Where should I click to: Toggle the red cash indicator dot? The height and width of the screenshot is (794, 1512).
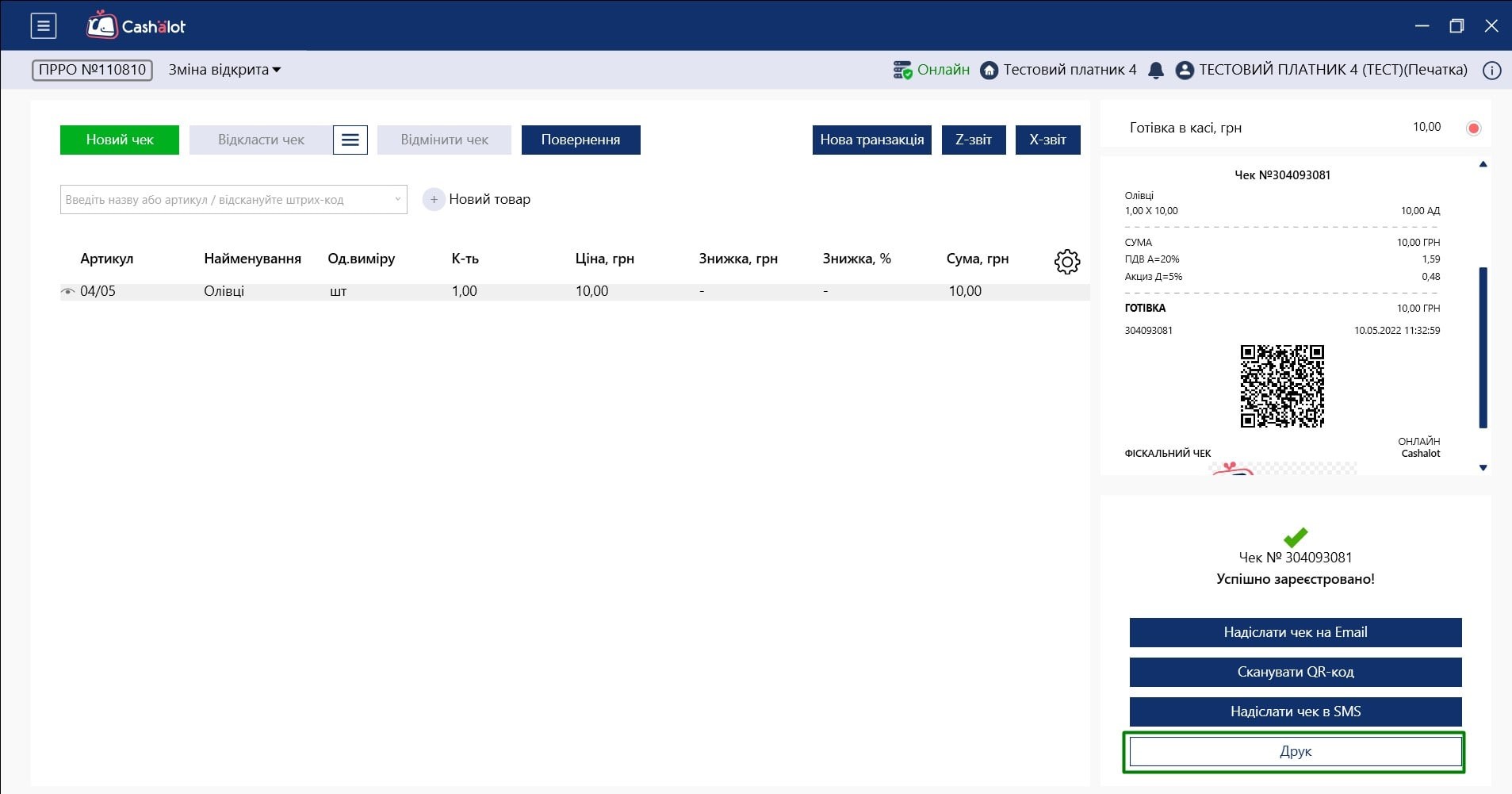pos(1473,128)
